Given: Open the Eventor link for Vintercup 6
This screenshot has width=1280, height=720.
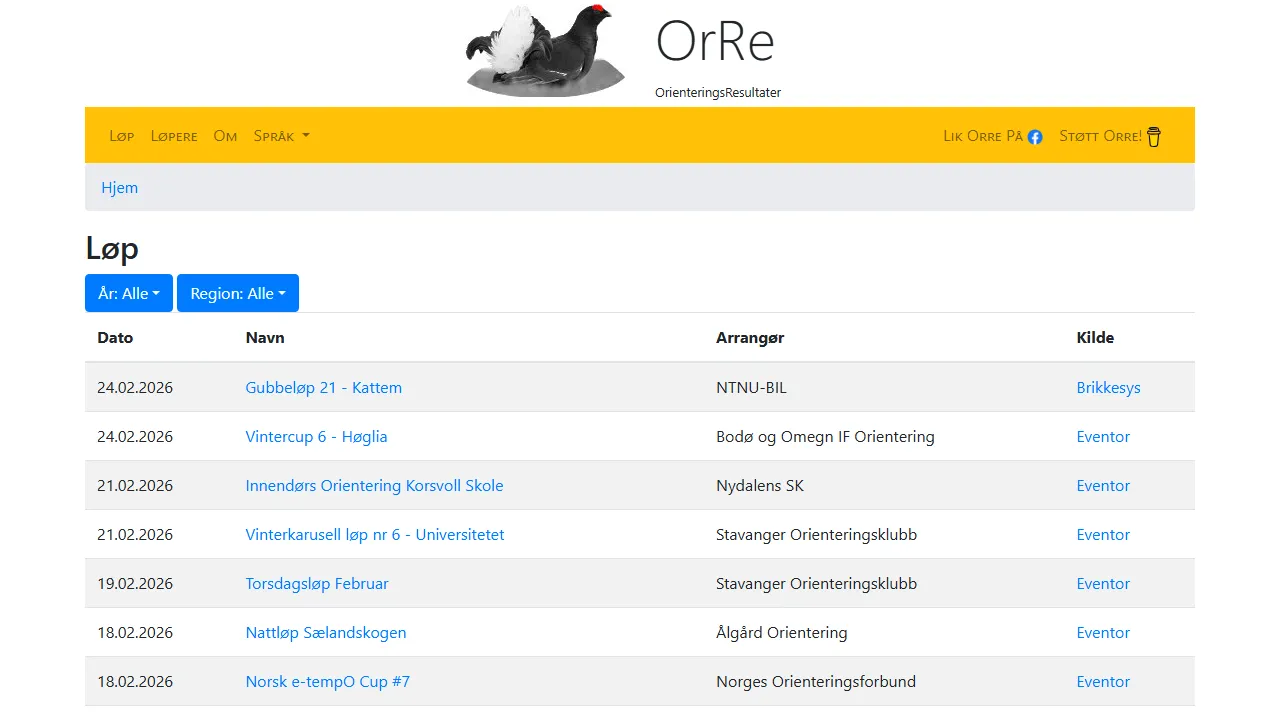Looking at the screenshot, I should click(1103, 436).
